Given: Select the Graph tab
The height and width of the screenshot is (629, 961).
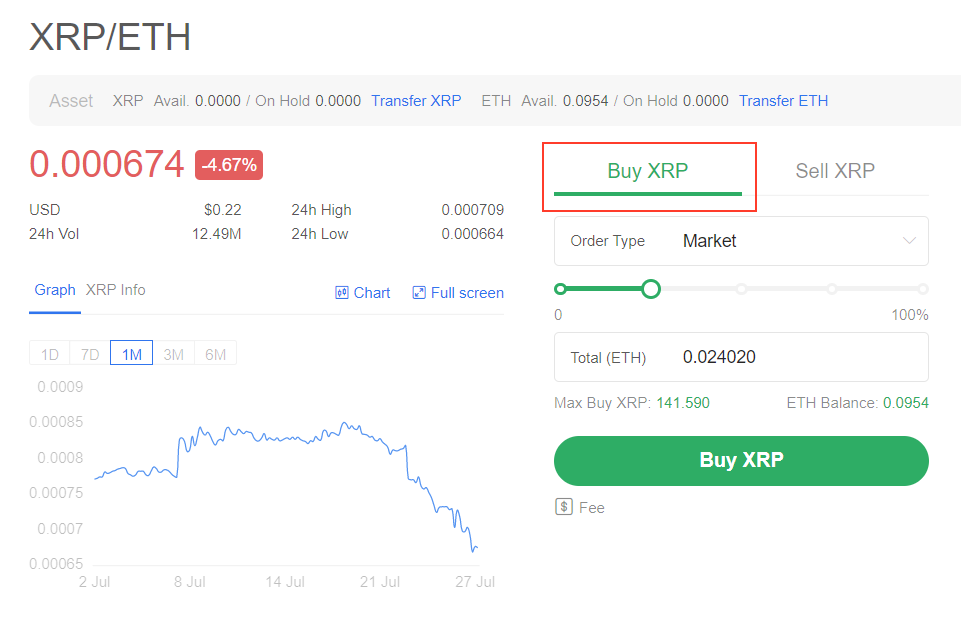Looking at the screenshot, I should coord(55,290).
